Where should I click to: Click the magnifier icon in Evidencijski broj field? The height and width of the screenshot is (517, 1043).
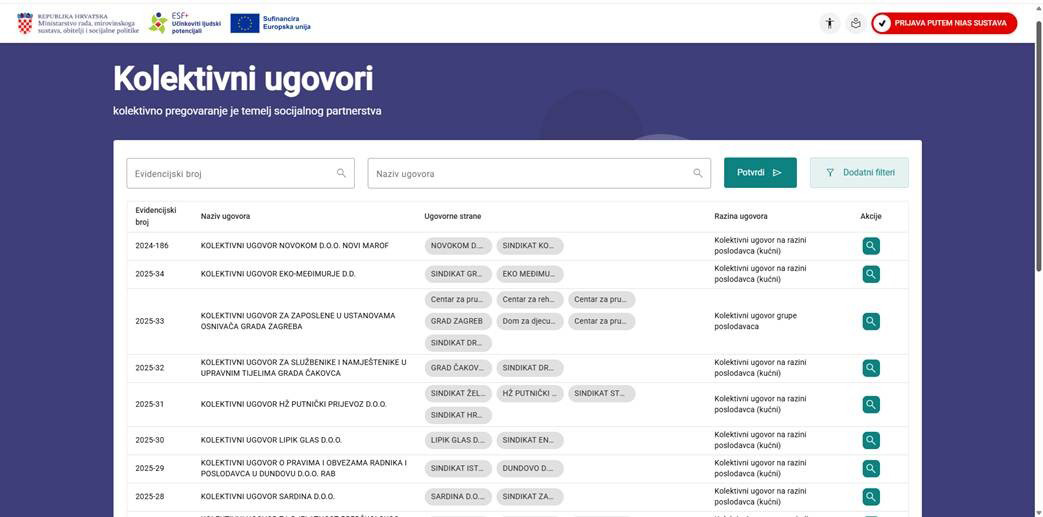pyautogui.click(x=341, y=173)
